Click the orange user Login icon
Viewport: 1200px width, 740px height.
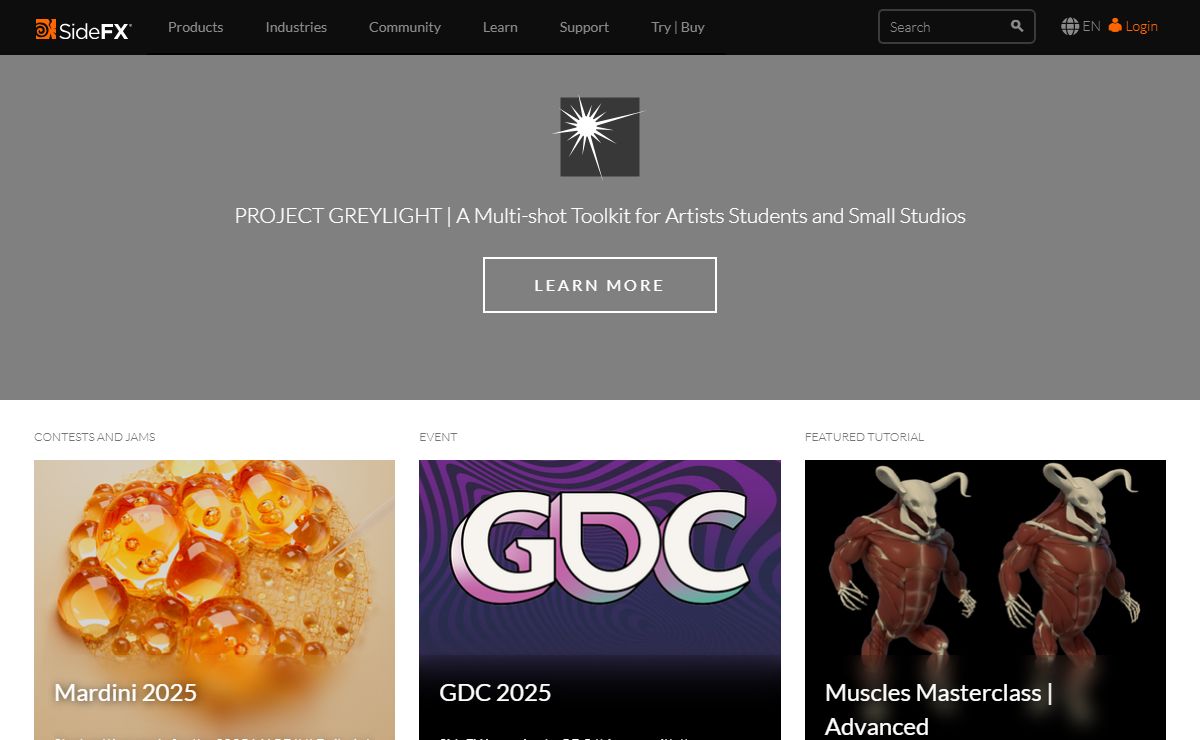click(1115, 26)
